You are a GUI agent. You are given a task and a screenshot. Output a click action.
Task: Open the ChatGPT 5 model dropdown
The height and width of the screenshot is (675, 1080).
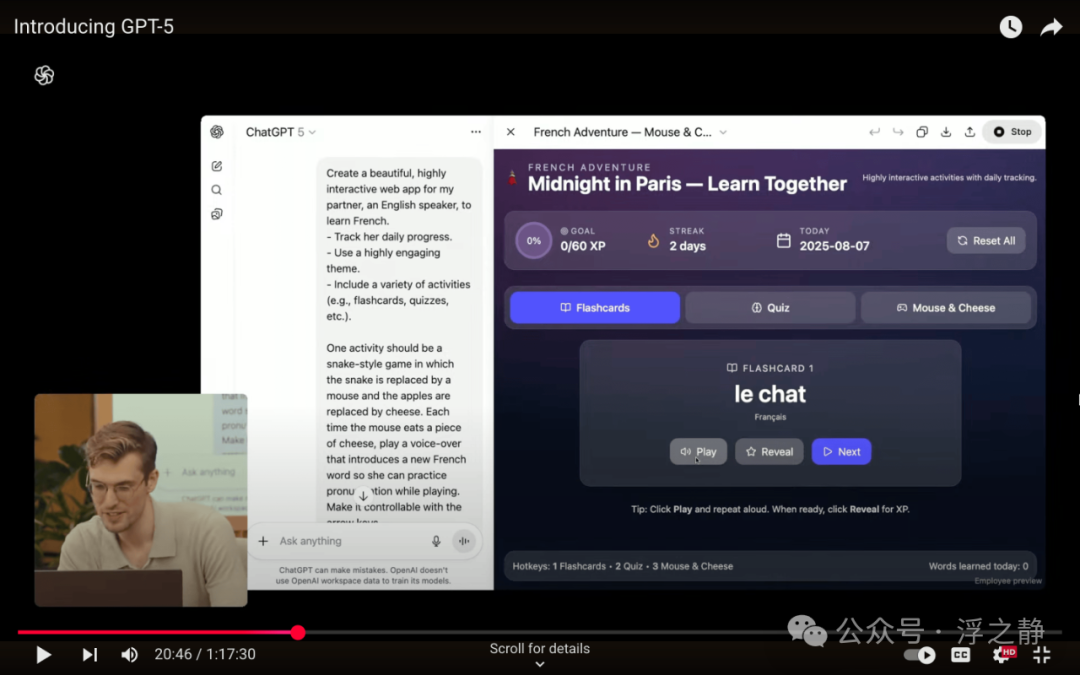tap(281, 132)
